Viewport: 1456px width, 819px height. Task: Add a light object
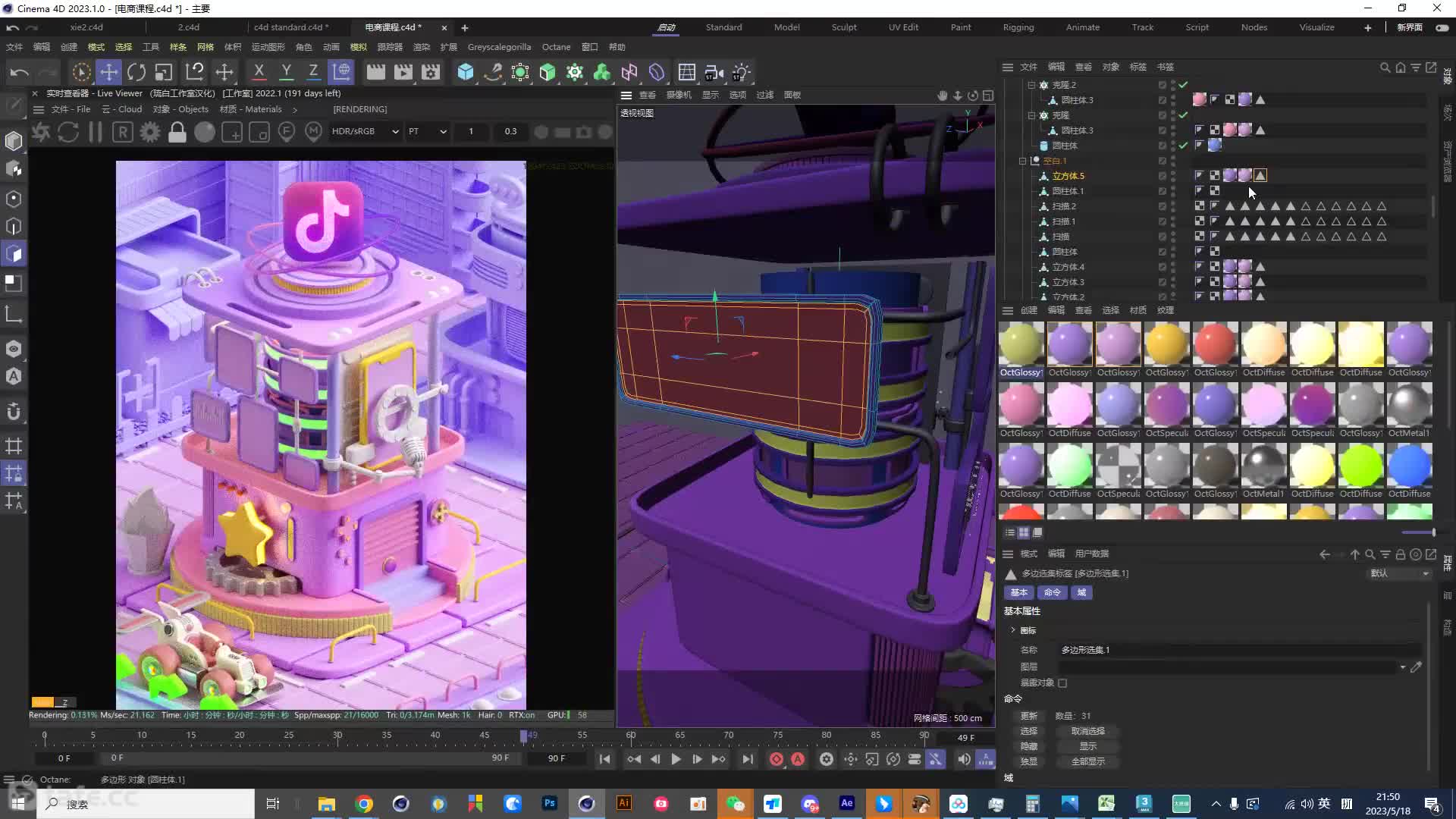click(x=741, y=72)
